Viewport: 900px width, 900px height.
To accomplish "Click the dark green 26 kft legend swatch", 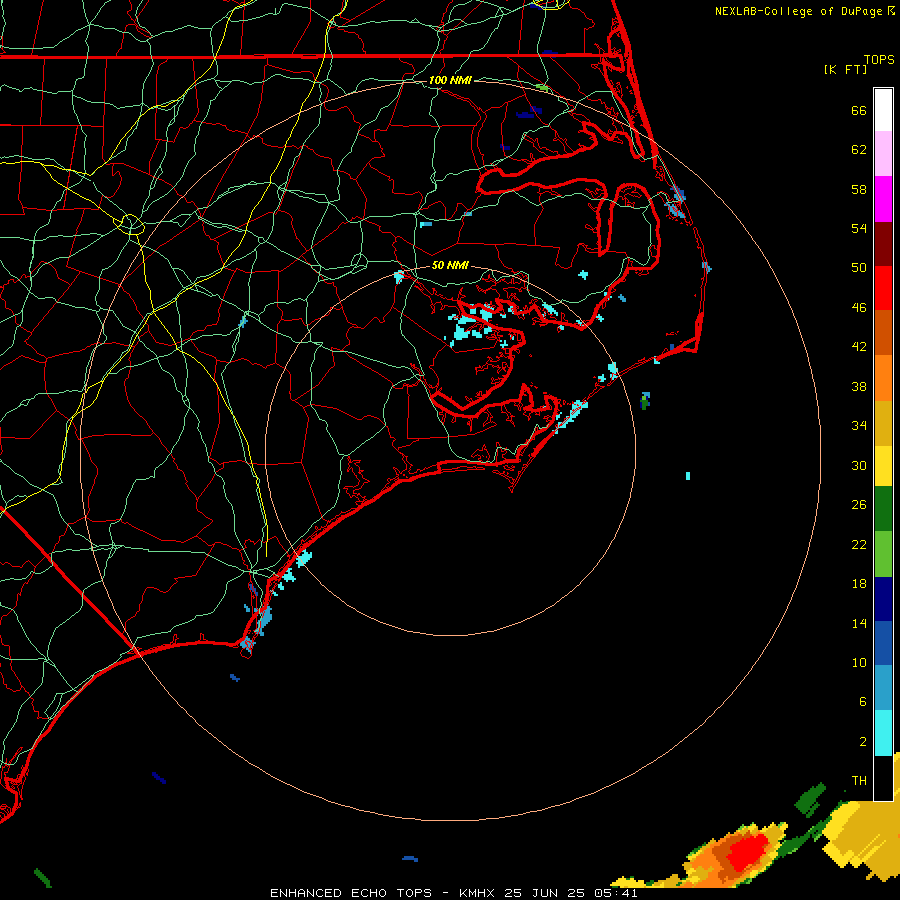I will click(883, 509).
